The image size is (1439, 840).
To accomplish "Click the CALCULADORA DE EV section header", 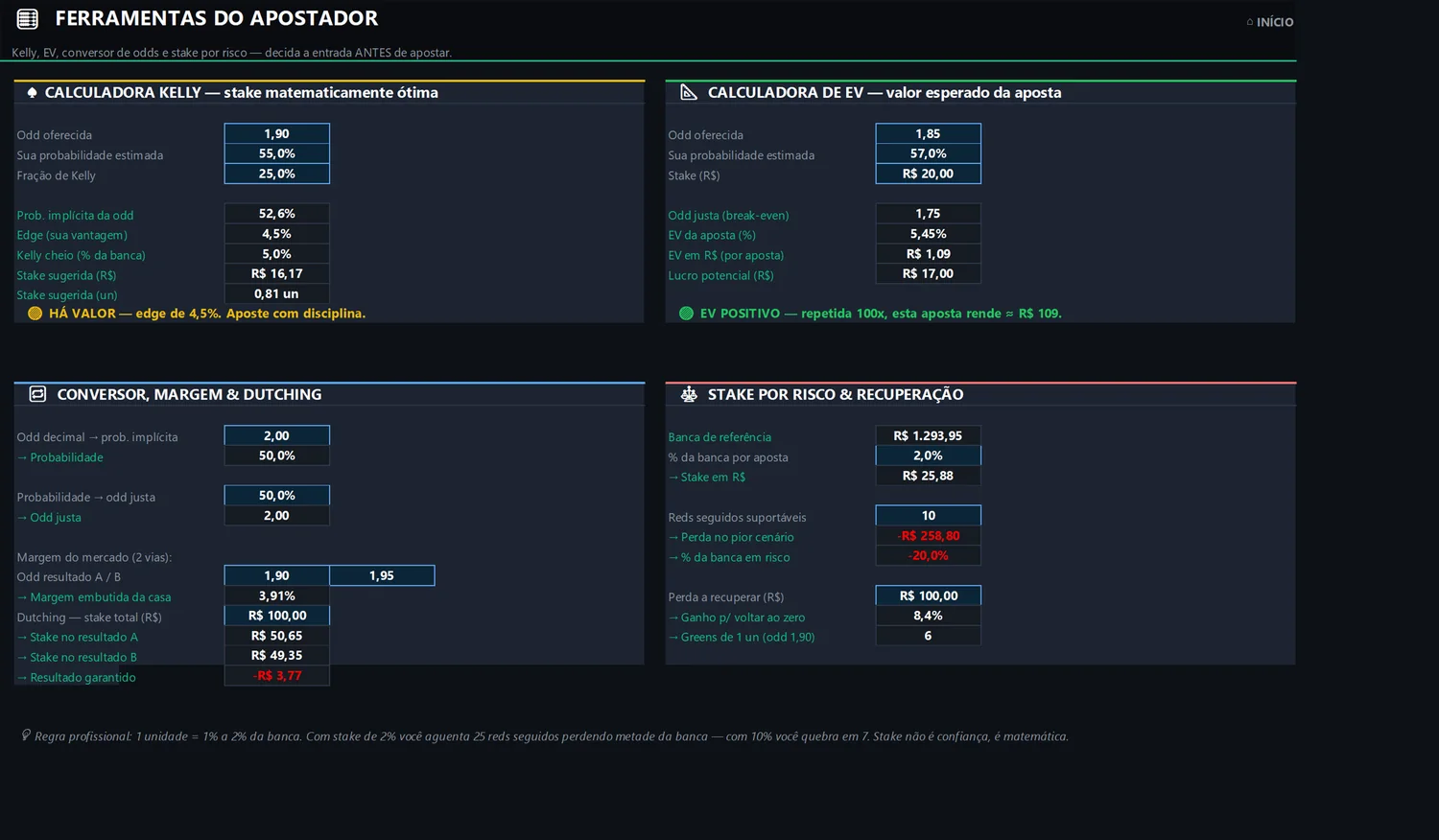I will pos(885,93).
